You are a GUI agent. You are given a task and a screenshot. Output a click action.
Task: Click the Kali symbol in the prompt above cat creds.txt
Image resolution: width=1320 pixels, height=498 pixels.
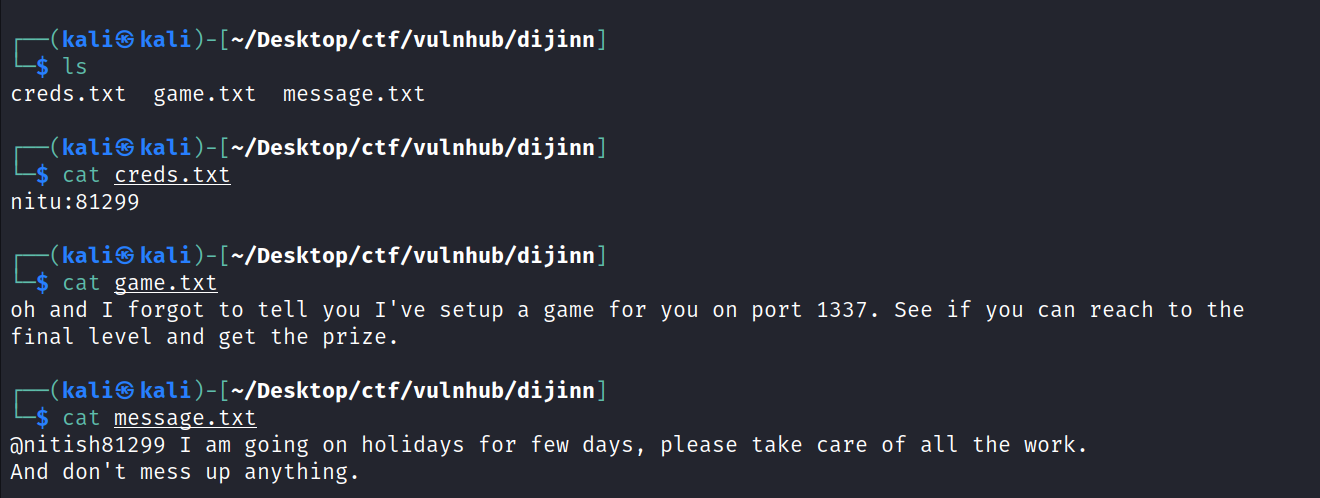pyautogui.click(x=125, y=148)
